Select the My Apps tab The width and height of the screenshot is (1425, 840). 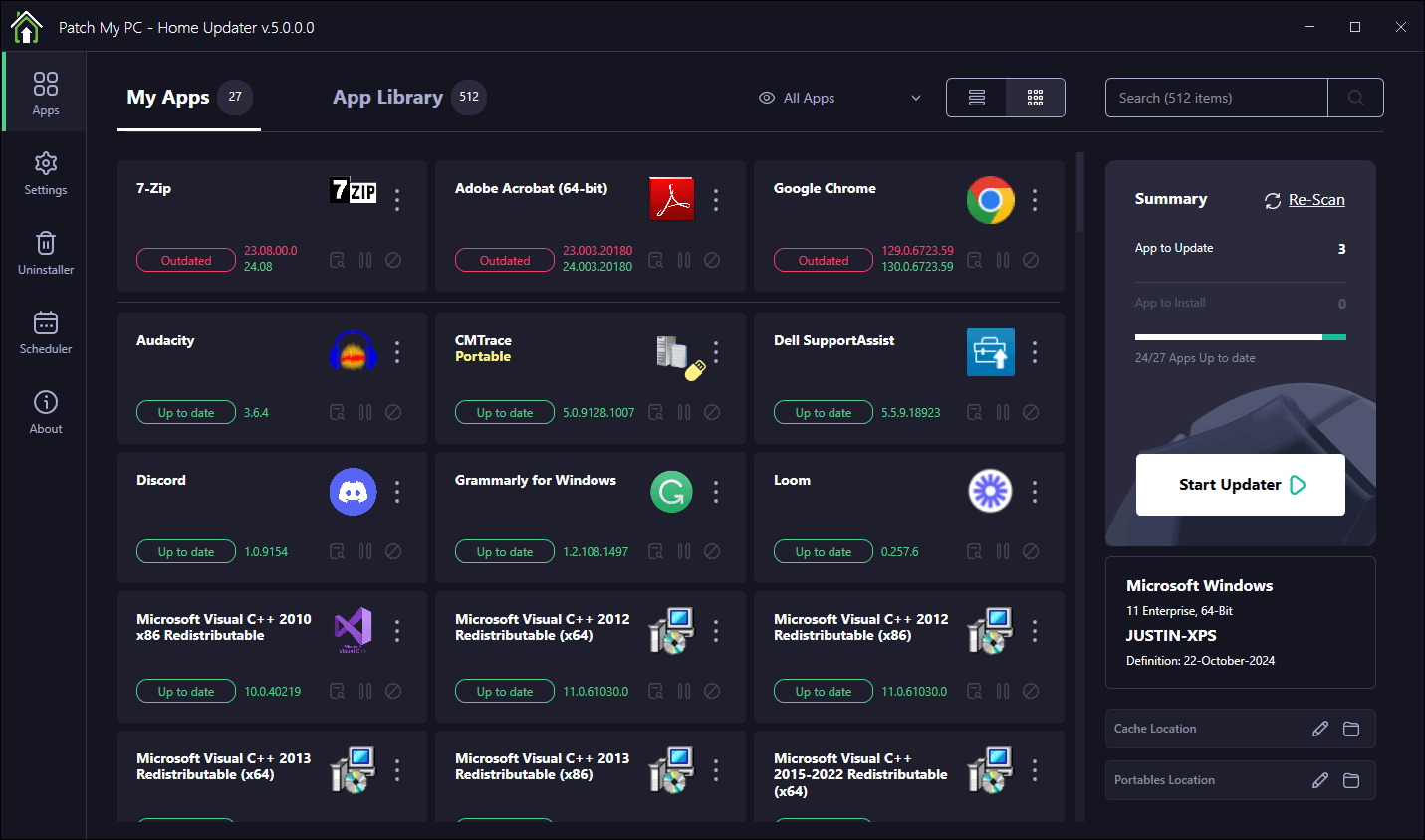click(168, 97)
